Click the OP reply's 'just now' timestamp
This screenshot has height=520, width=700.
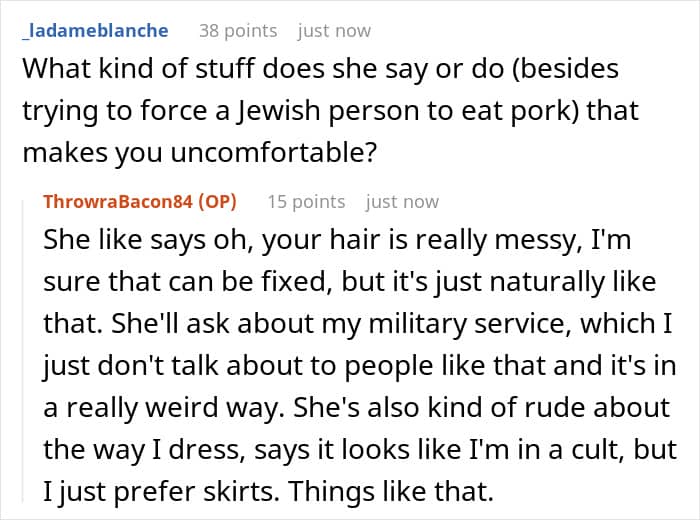(x=402, y=202)
